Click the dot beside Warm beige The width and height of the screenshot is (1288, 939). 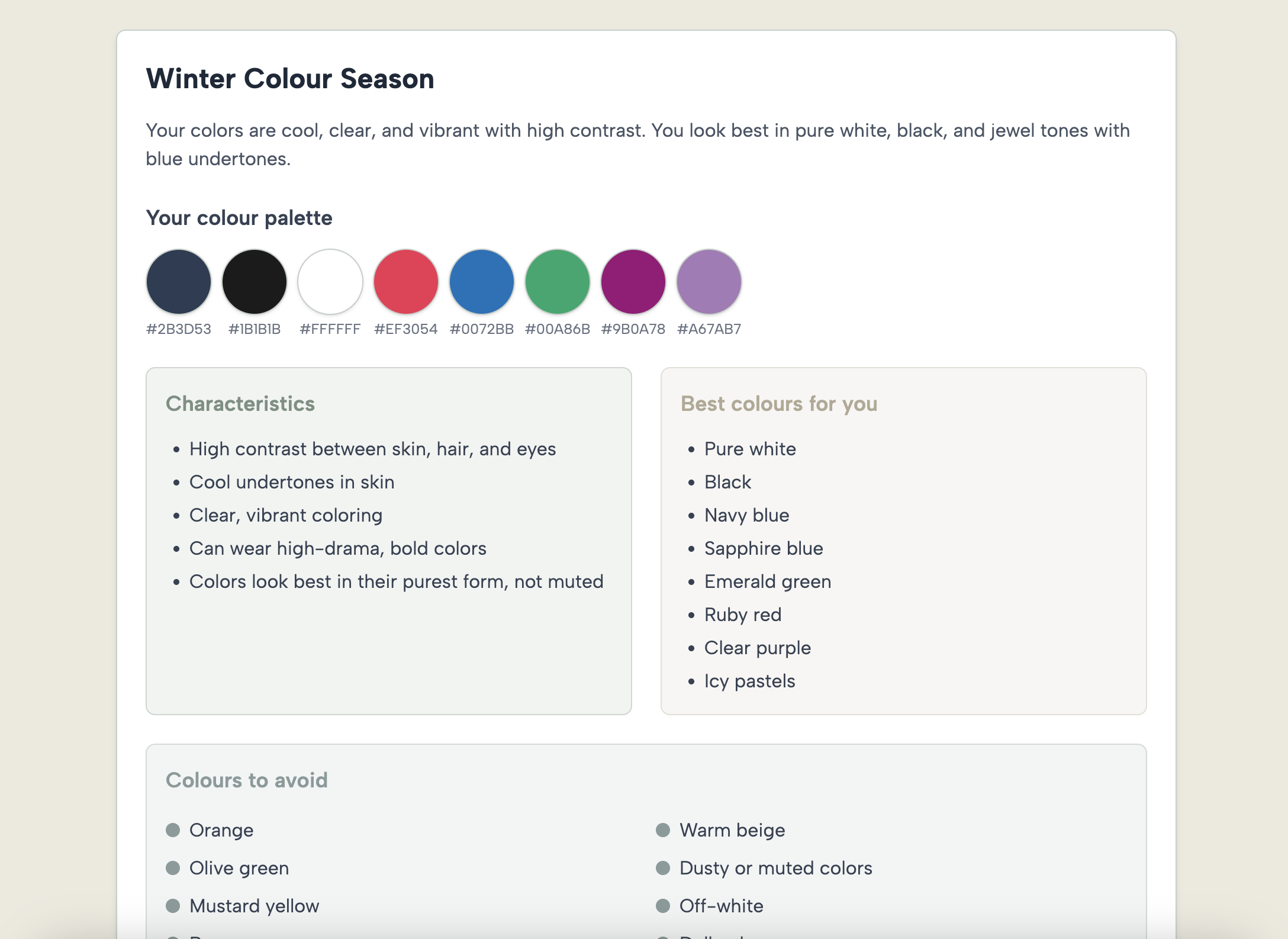663,830
